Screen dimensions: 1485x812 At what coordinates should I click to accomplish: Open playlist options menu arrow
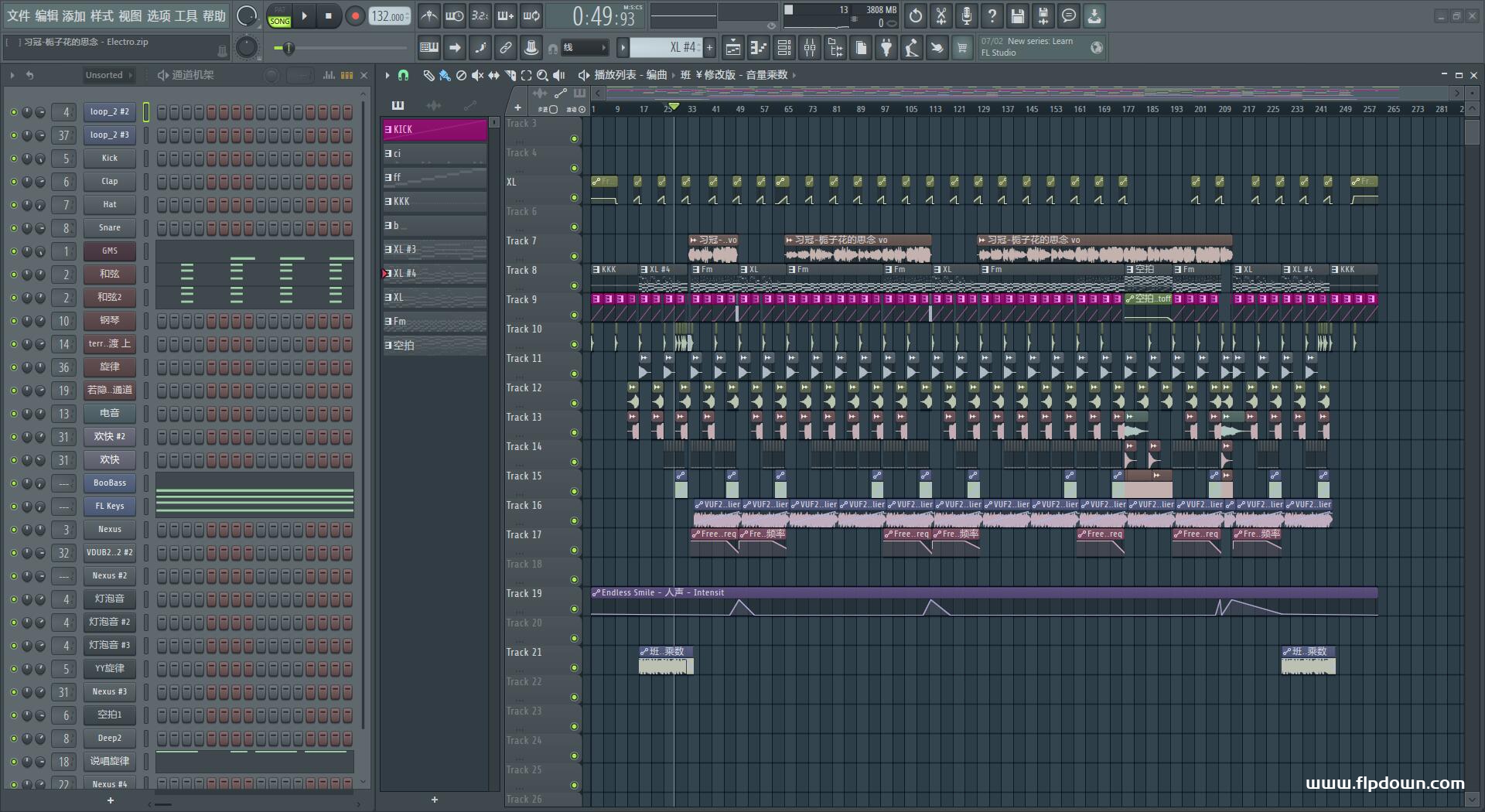tap(387, 75)
